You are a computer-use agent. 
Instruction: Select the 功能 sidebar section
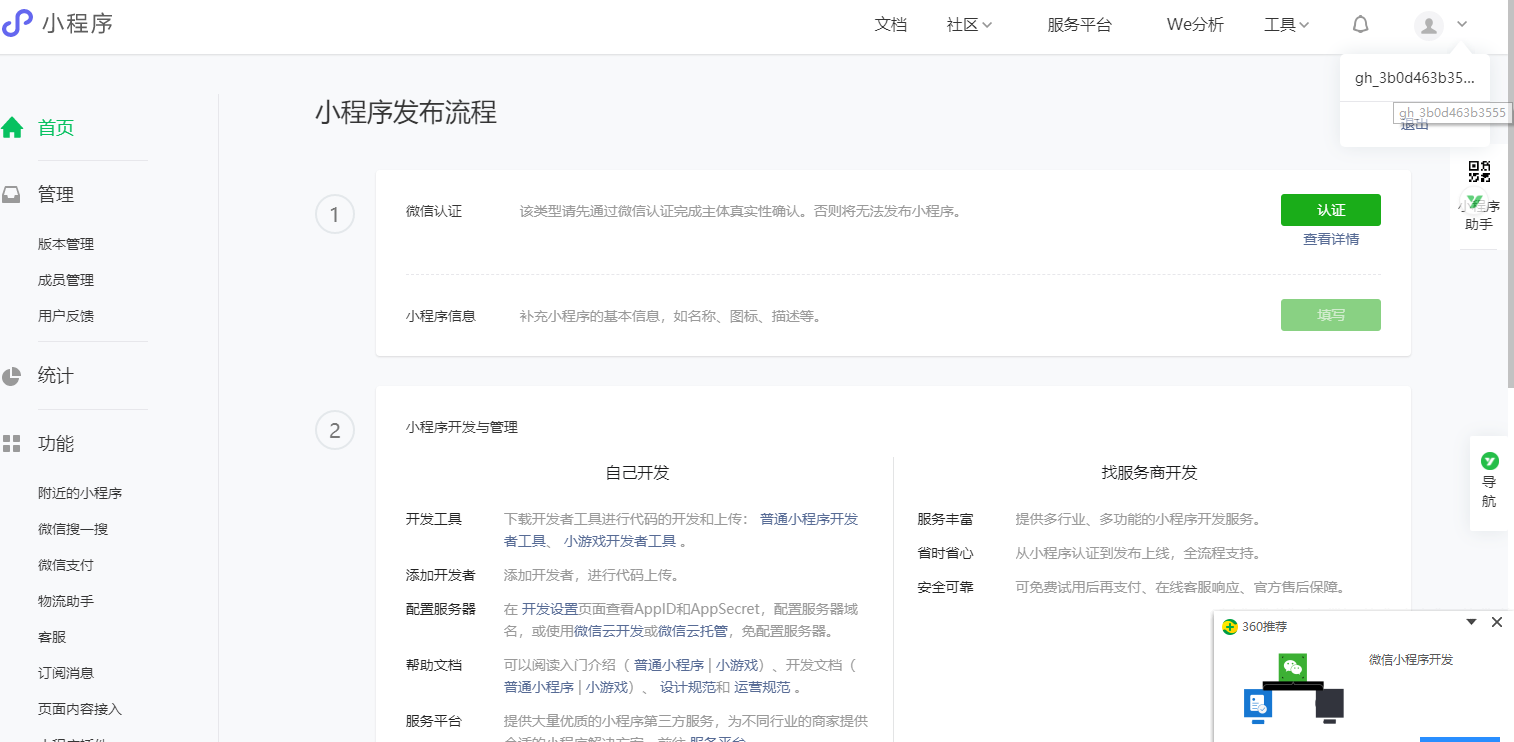[x=56, y=444]
